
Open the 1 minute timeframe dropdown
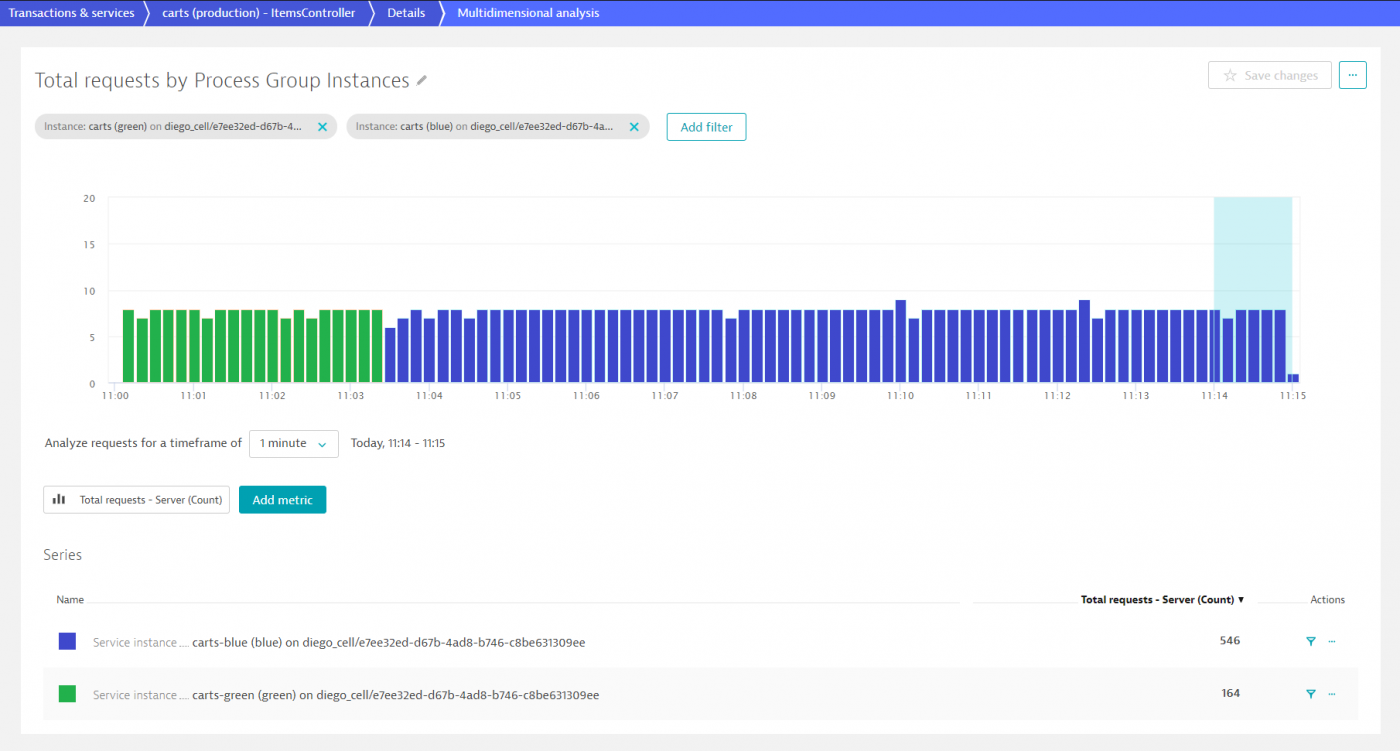coord(293,443)
